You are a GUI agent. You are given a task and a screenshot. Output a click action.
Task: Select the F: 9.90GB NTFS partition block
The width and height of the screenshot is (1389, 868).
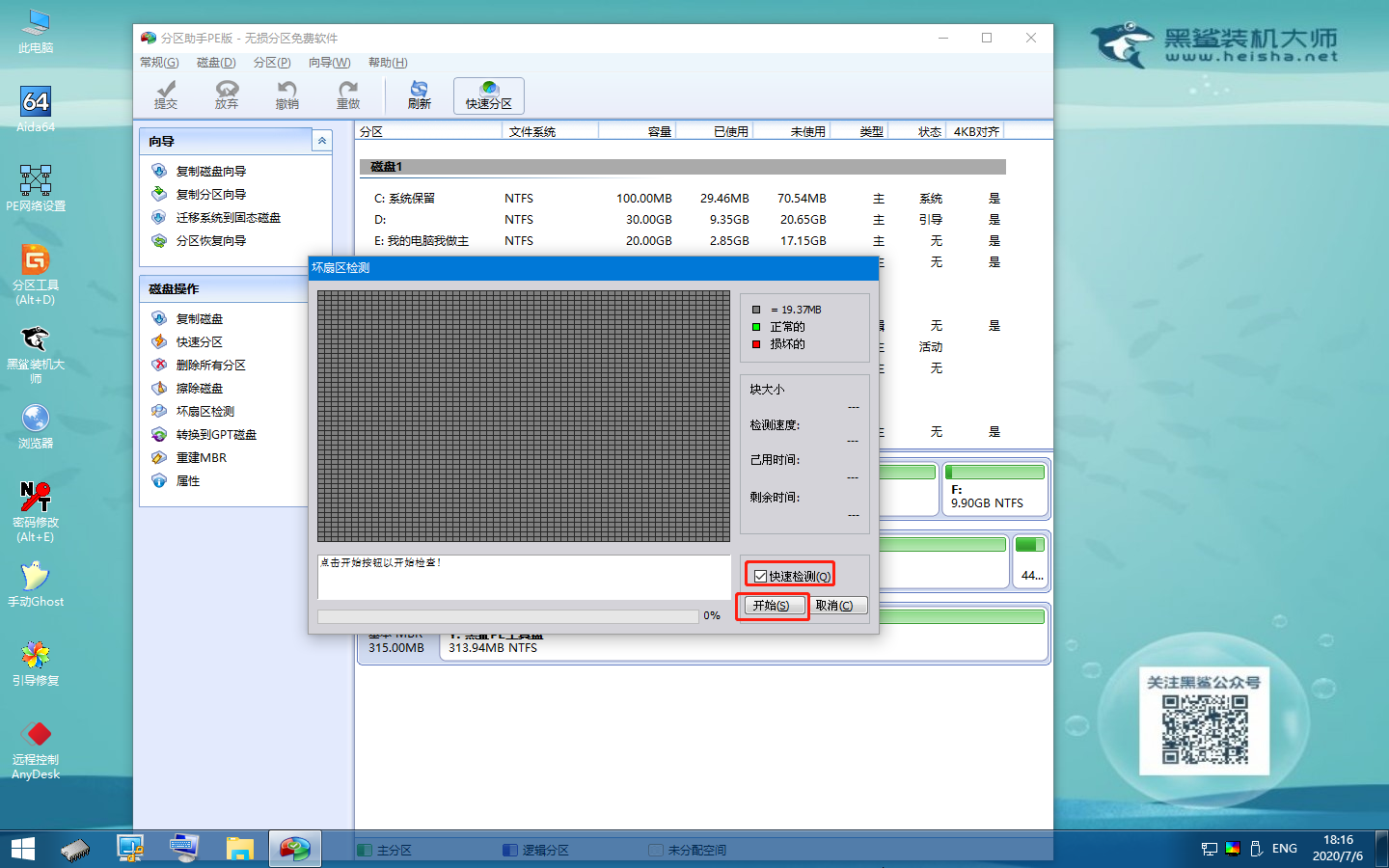pos(994,489)
